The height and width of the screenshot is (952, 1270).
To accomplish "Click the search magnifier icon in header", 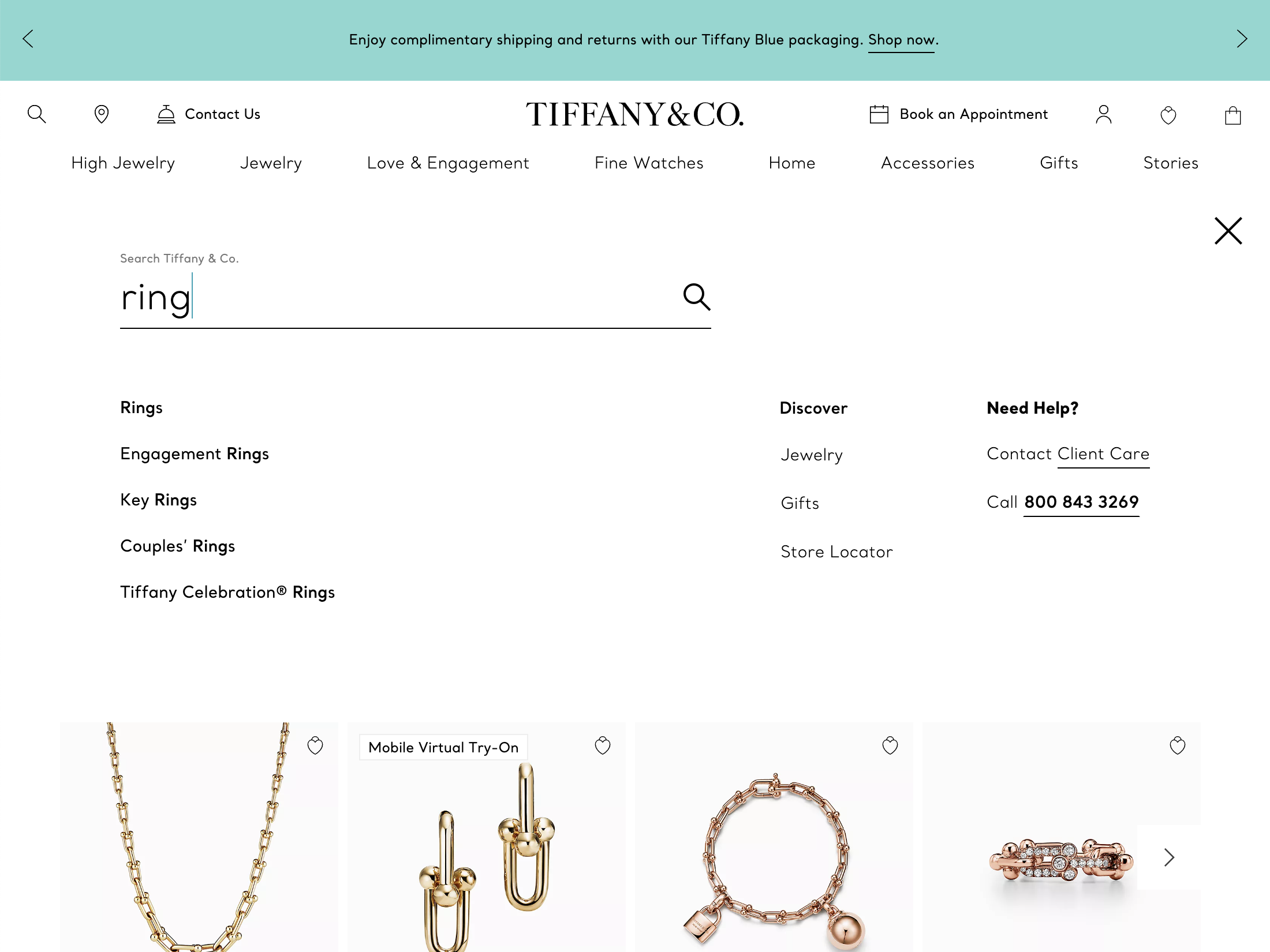I will coord(36,114).
